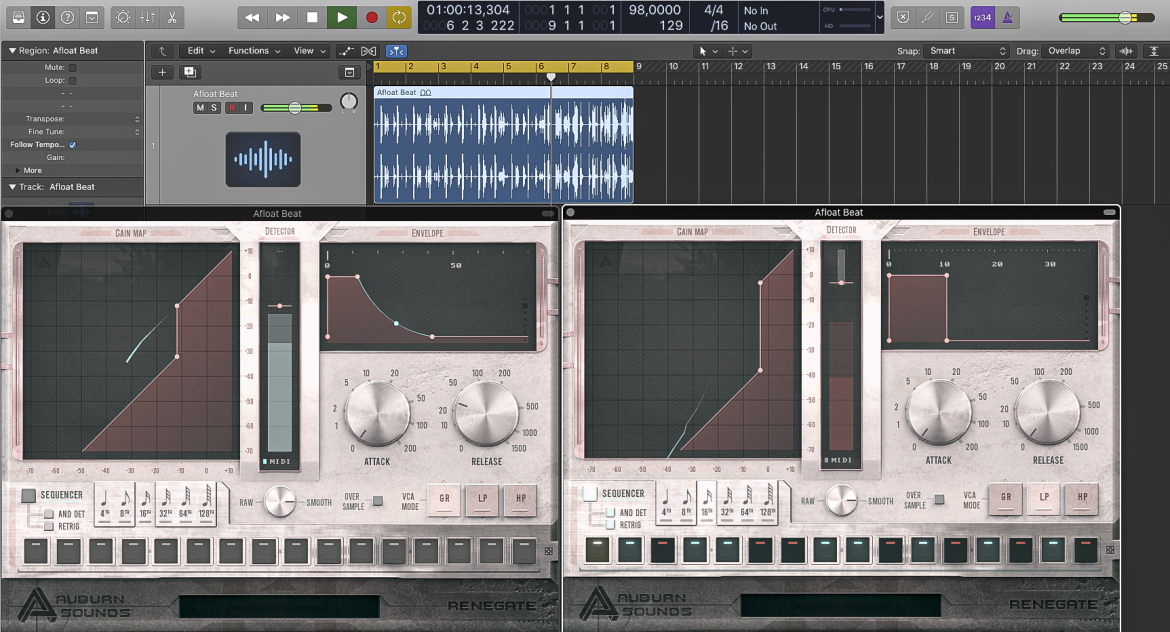The height and width of the screenshot is (632, 1170).
Task: Toggle the Flex bowtie icon
Action: tap(369, 51)
